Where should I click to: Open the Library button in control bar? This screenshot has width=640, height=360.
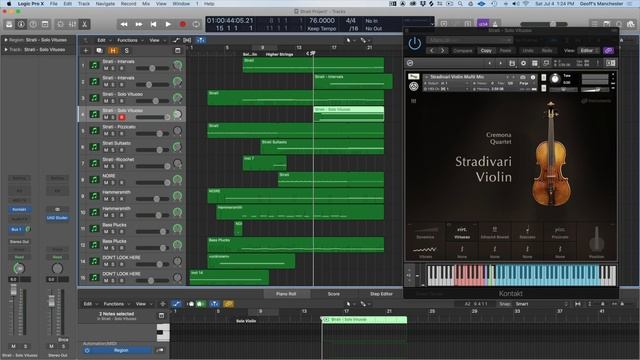point(9,24)
